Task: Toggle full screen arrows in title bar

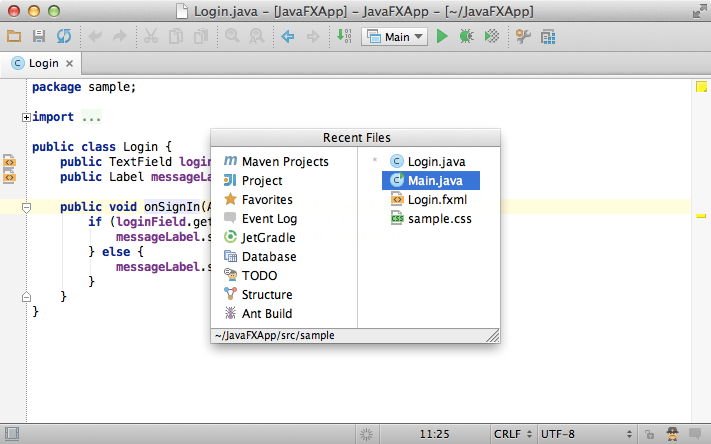Action: click(x=700, y=11)
